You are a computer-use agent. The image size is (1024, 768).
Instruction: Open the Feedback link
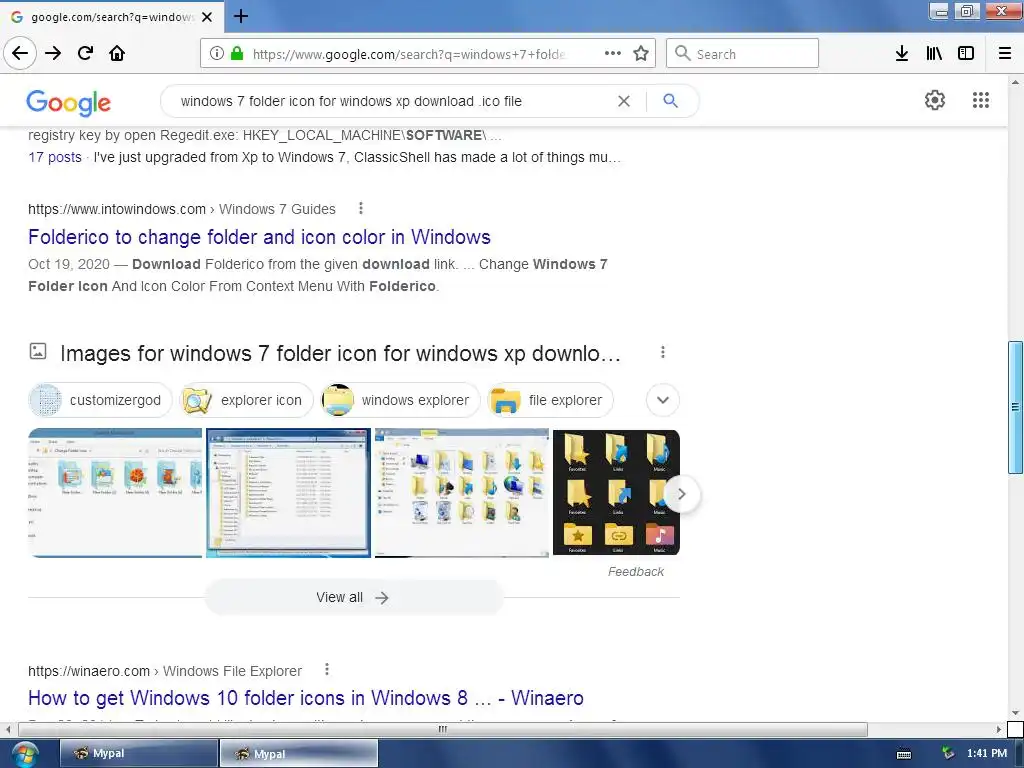click(635, 571)
